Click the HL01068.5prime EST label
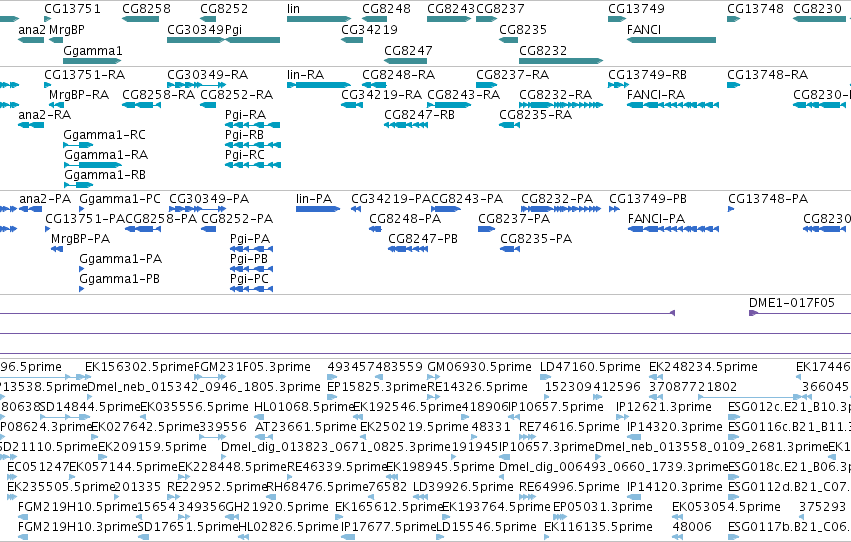851x542 pixels. pos(304,407)
